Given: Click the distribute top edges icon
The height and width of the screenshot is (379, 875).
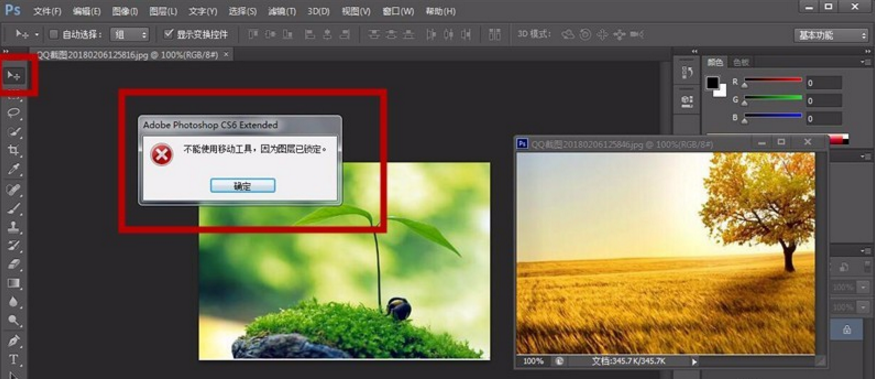Looking at the screenshot, I should click(x=374, y=35).
